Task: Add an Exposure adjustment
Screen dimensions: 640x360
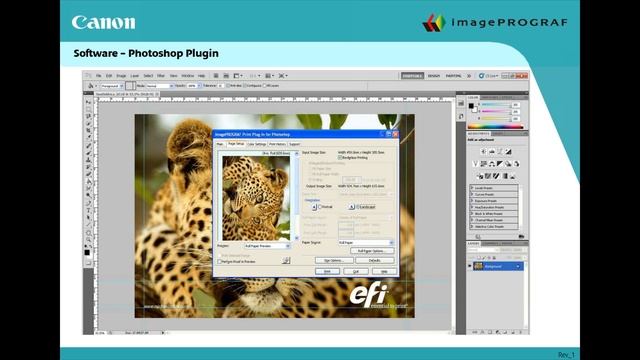Action: [508, 151]
